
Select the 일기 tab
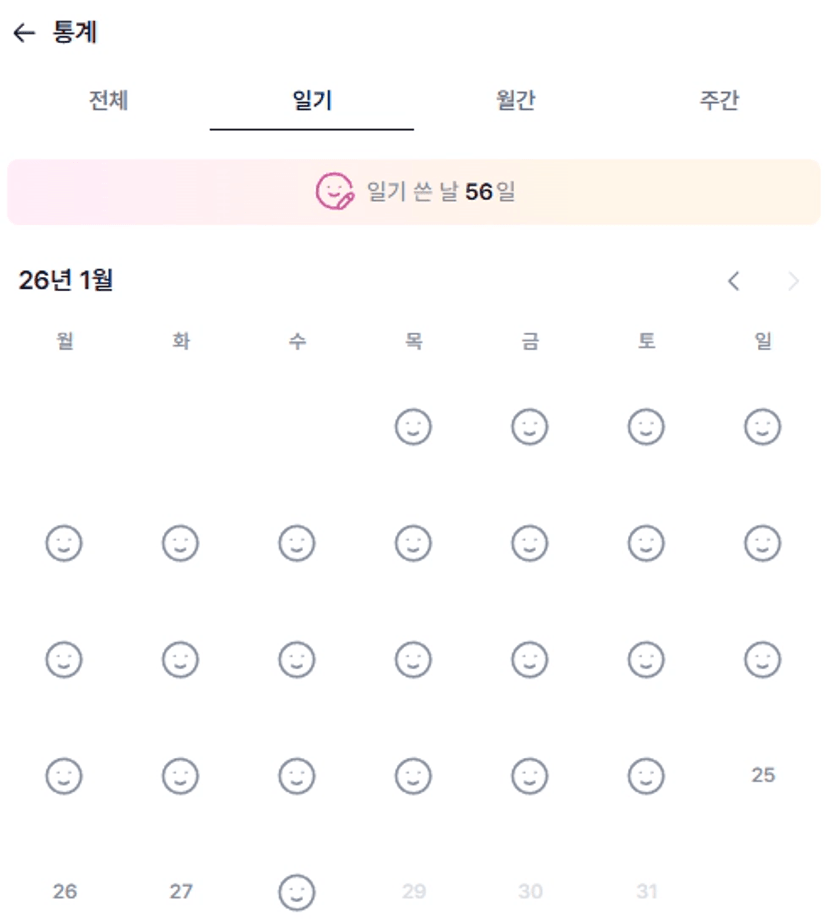[312, 101]
